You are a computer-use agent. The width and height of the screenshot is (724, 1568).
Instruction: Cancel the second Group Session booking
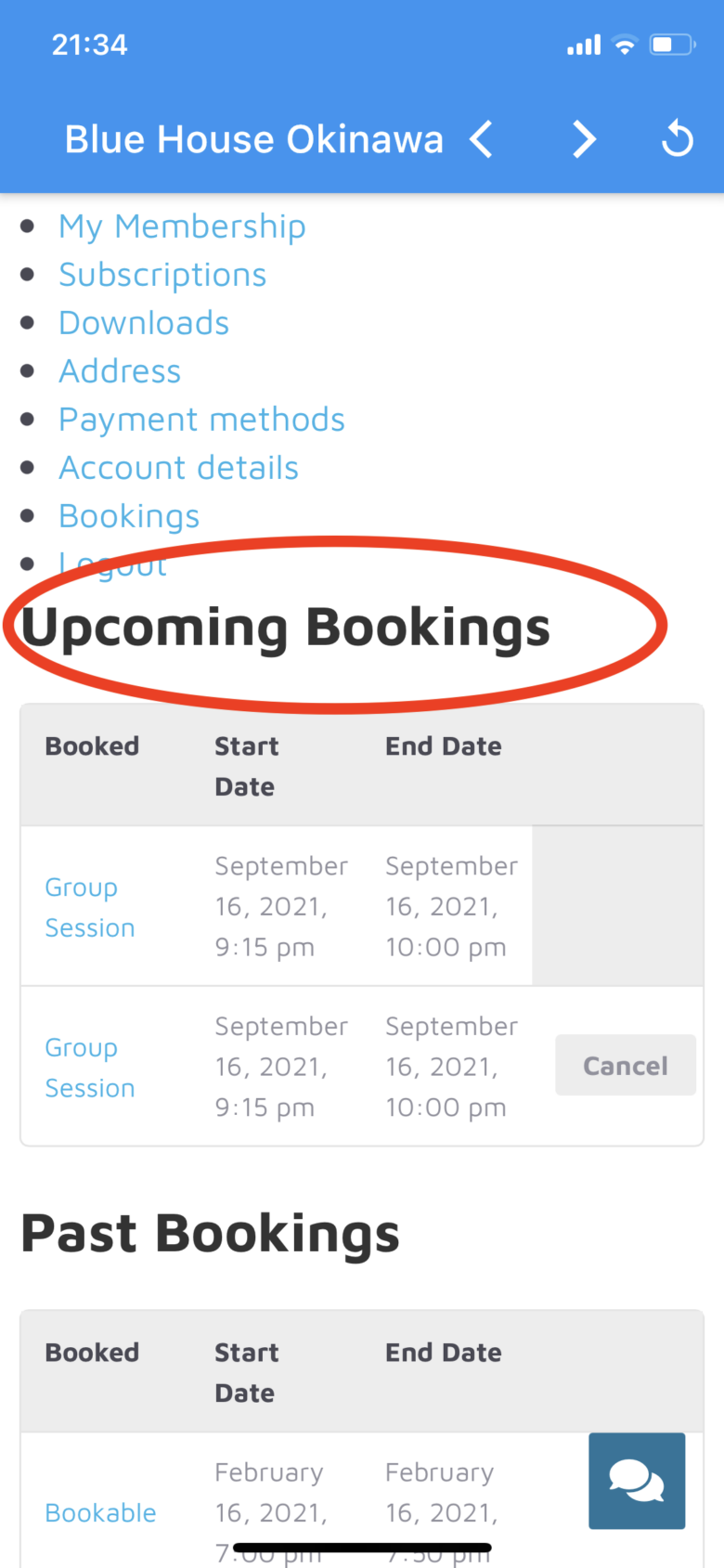pyautogui.click(x=626, y=1065)
